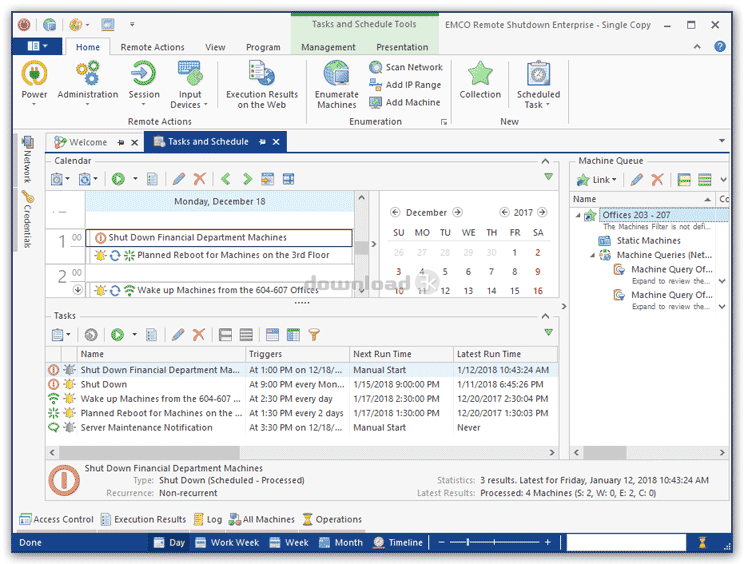The width and height of the screenshot is (744, 564).
Task: Open the Program ribbon tab
Action: pyautogui.click(x=263, y=47)
